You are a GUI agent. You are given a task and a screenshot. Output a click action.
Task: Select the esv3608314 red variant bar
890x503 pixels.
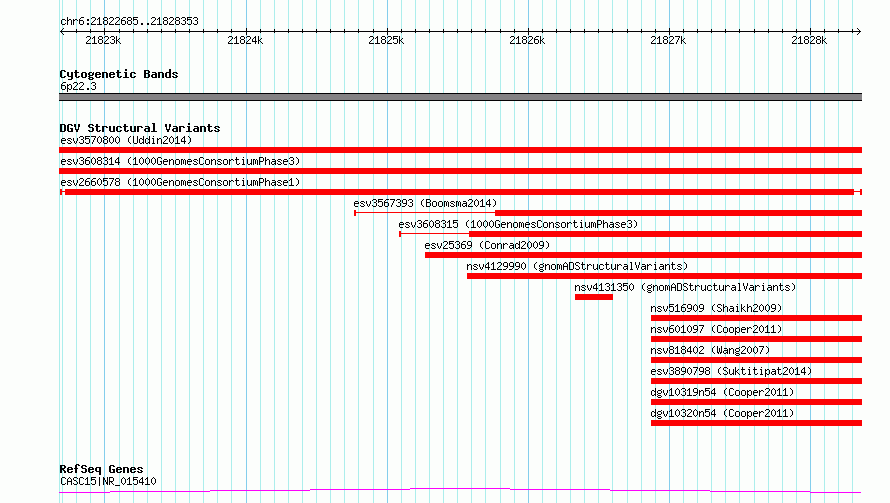click(x=460, y=171)
